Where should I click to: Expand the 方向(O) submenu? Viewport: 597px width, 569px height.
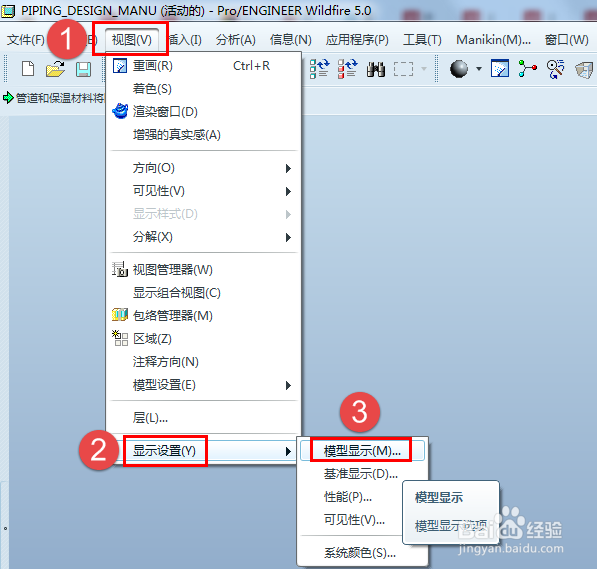203,168
